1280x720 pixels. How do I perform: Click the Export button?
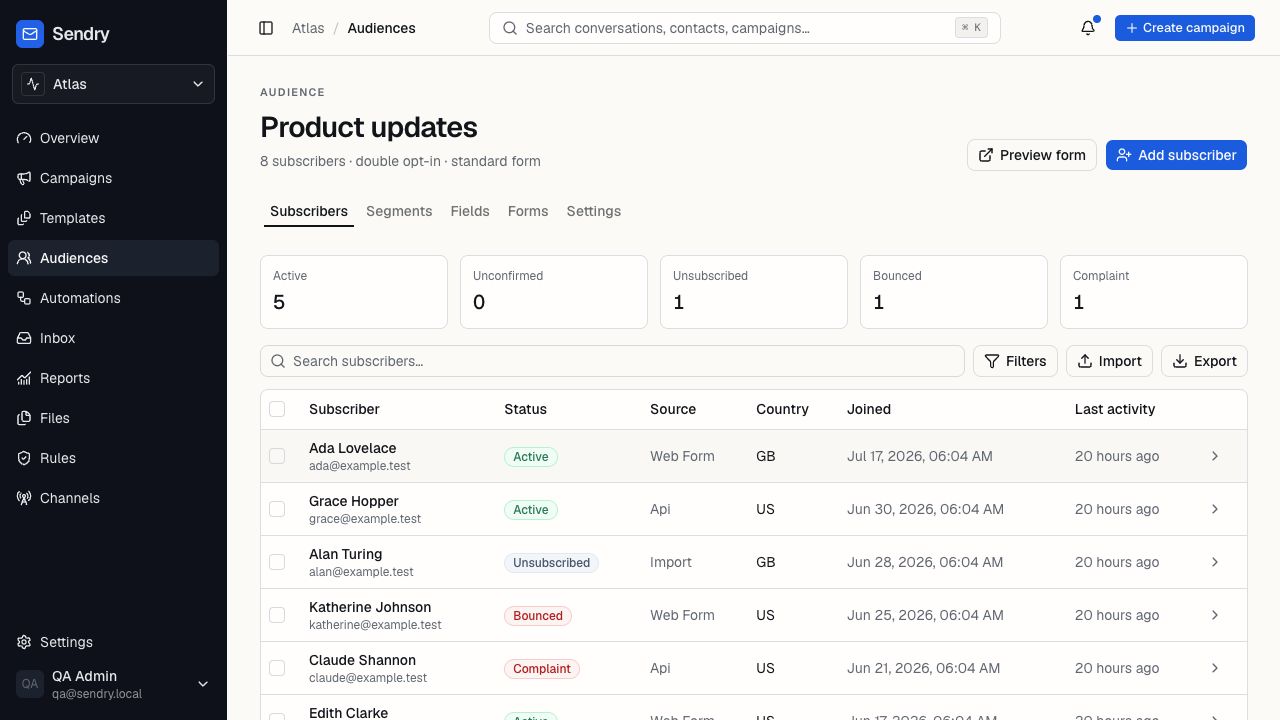[x=1204, y=361]
